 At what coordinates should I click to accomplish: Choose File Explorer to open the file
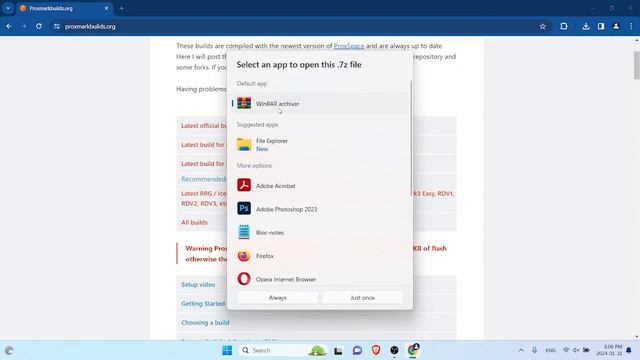click(320, 144)
